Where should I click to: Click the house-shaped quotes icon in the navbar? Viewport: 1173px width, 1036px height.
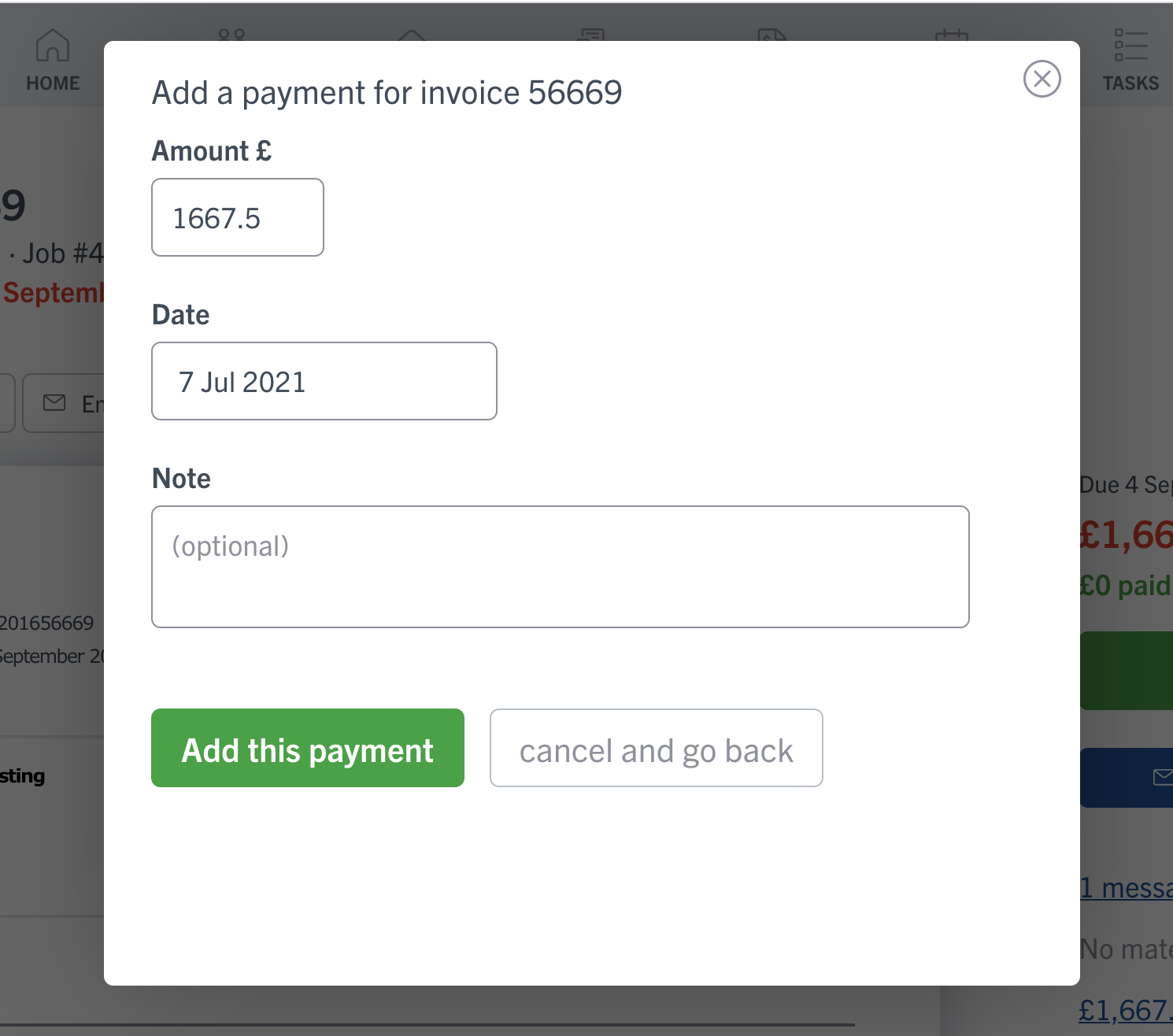pos(413,39)
